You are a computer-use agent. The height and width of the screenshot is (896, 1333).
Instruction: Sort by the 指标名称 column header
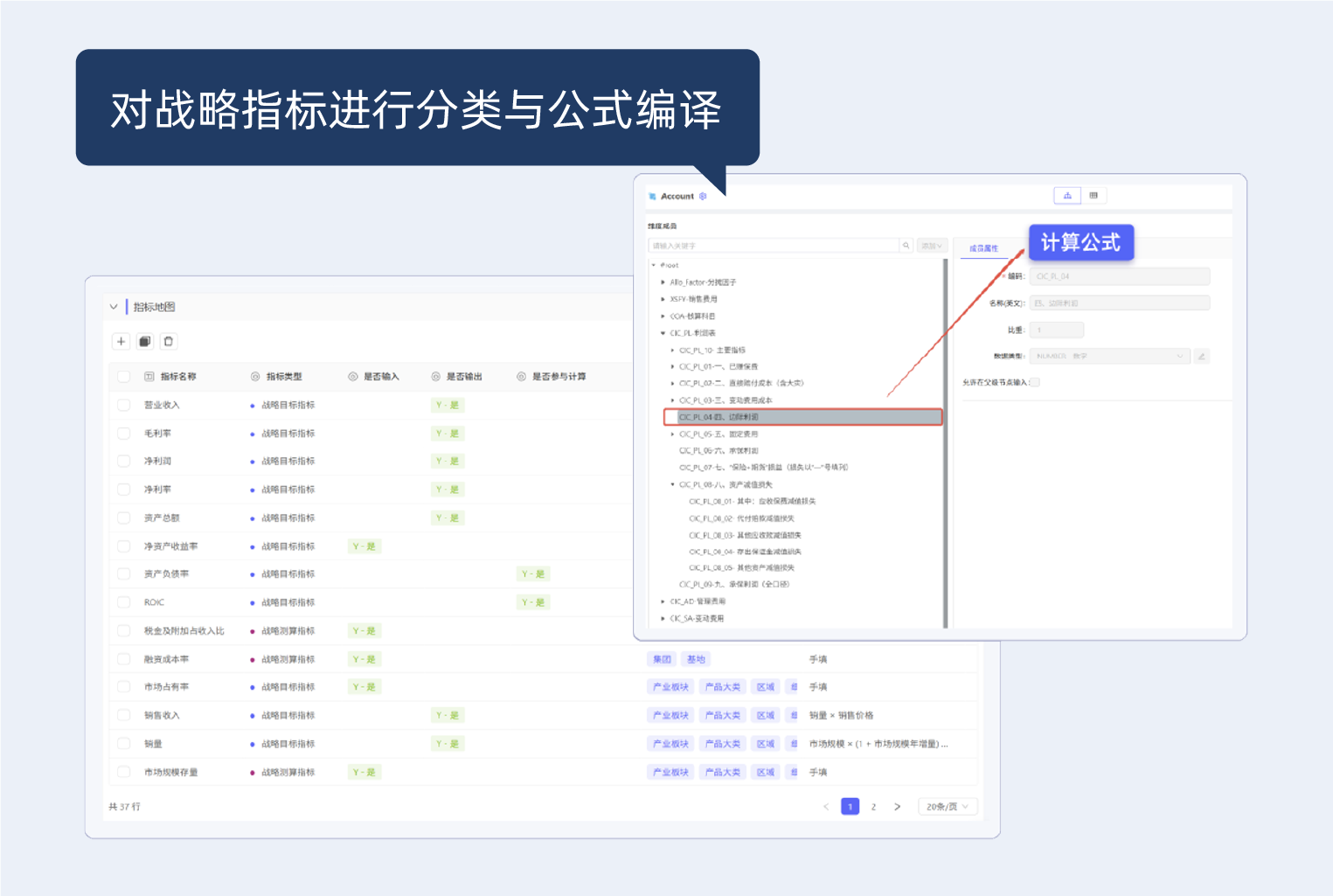[178, 377]
